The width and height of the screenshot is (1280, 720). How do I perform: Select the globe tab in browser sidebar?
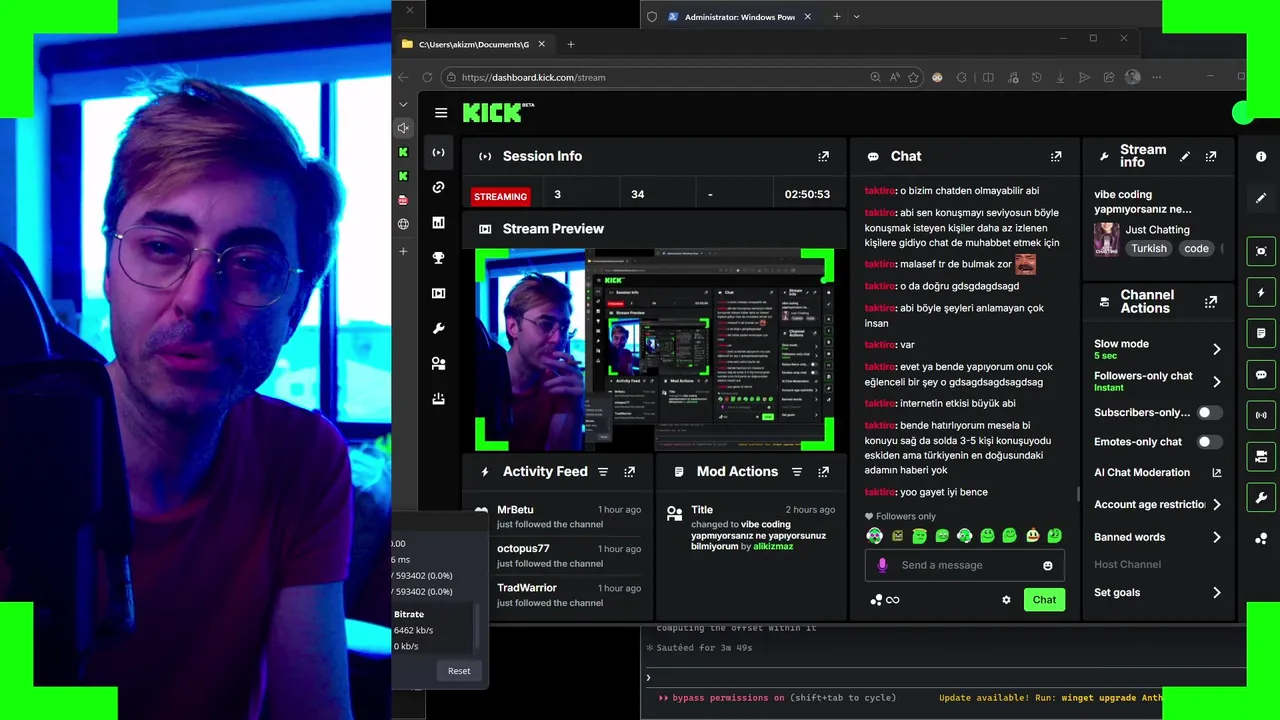point(403,224)
